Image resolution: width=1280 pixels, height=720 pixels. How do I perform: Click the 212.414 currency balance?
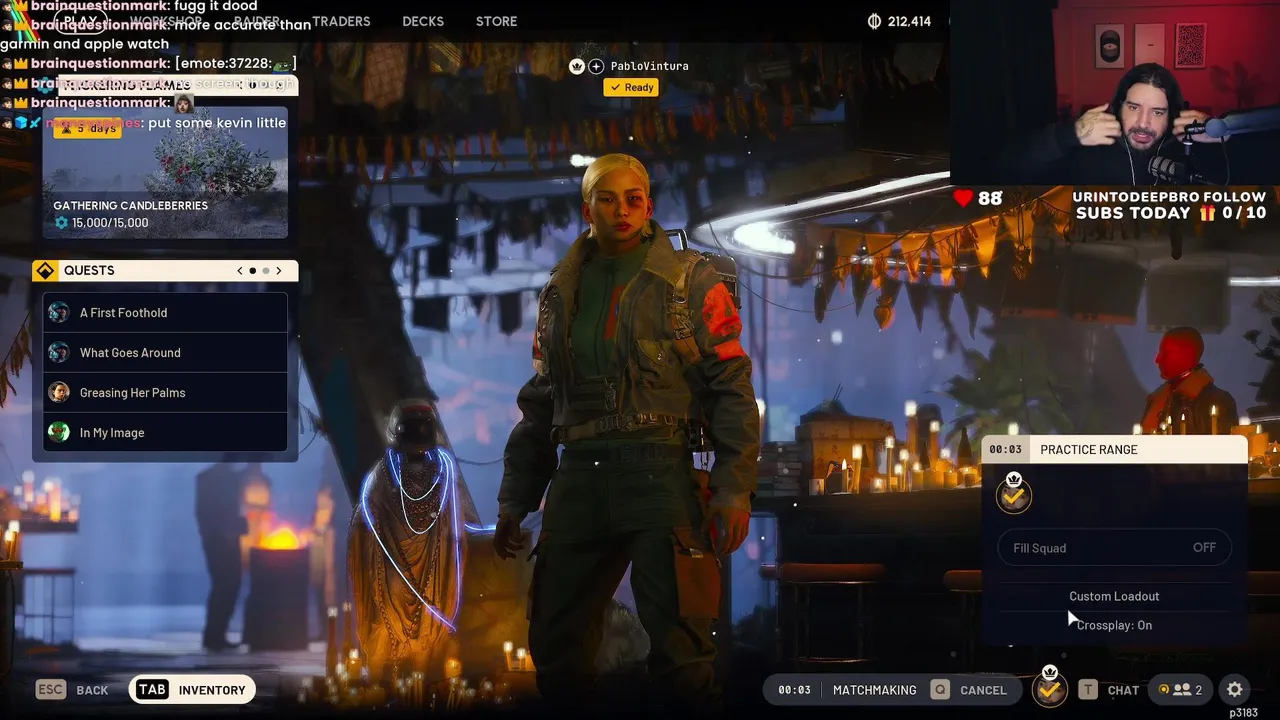point(909,21)
